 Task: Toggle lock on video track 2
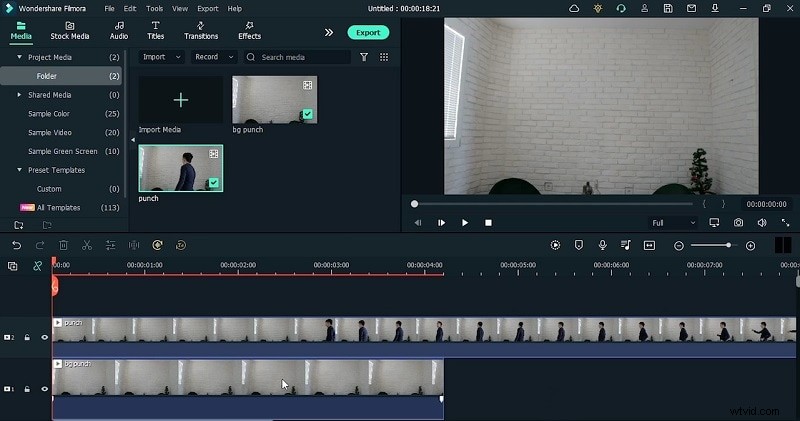pos(27,337)
